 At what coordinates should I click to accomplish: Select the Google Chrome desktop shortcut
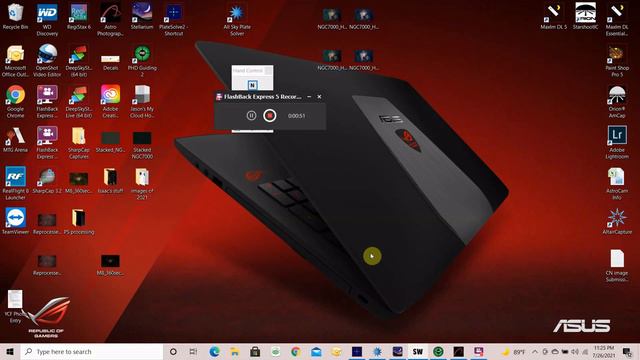(x=15, y=101)
